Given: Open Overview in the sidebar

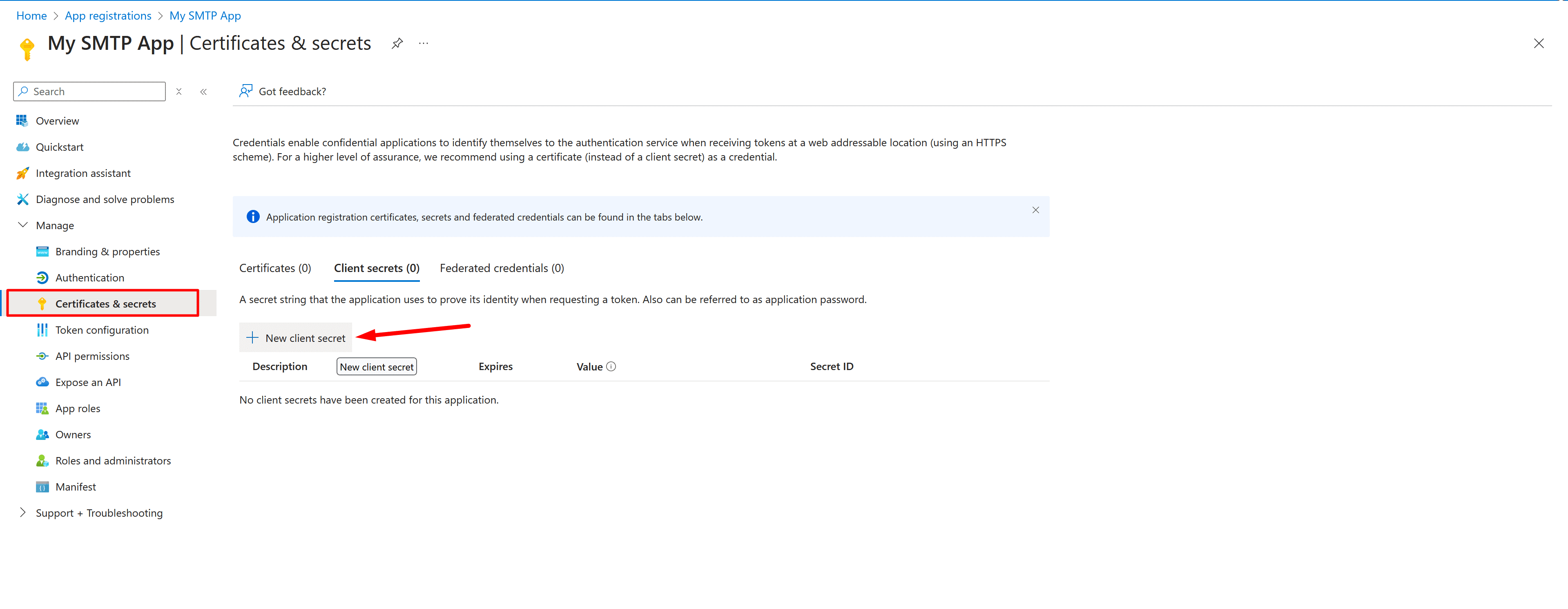Looking at the screenshot, I should (57, 120).
